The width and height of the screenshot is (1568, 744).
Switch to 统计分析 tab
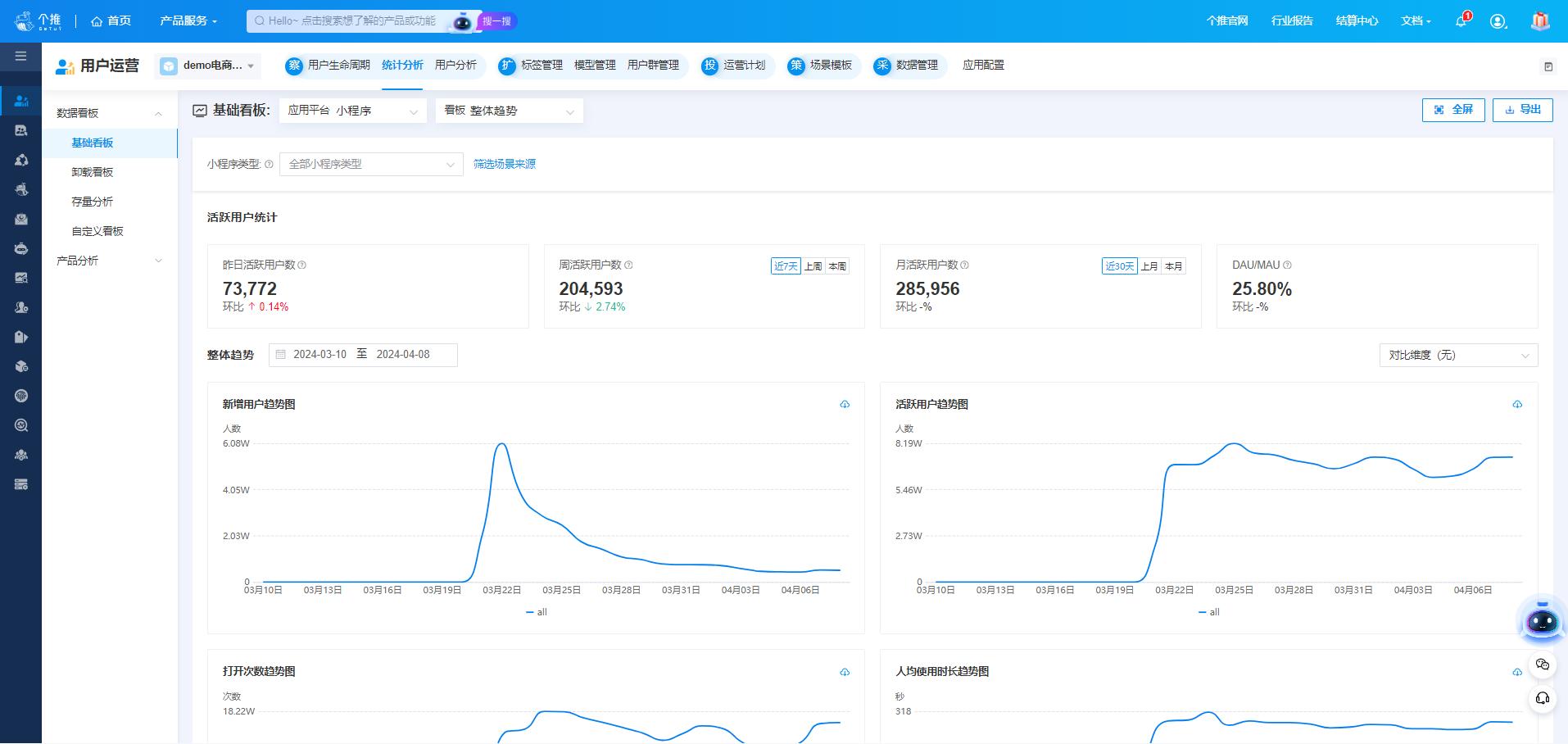pos(402,65)
